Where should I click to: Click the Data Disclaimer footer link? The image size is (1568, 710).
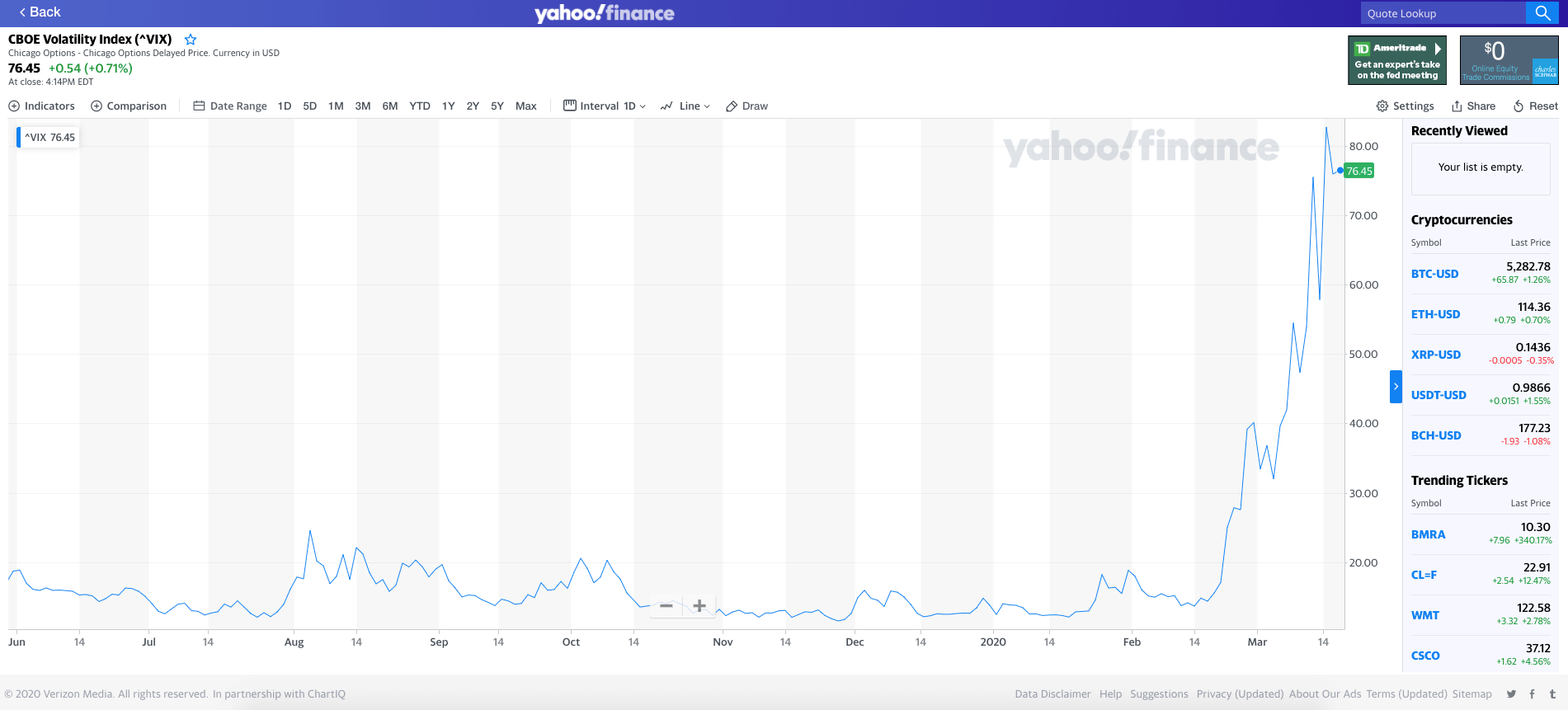tap(1052, 694)
